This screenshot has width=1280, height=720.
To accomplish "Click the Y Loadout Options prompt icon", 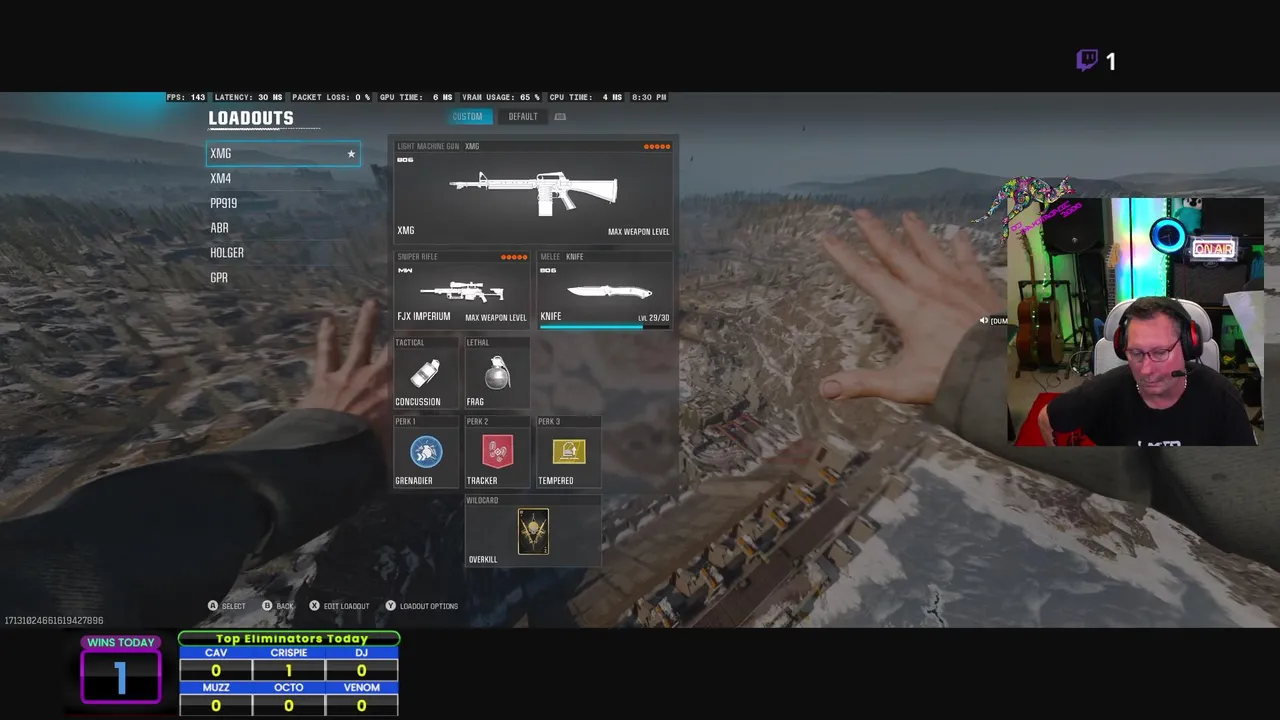I will coord(390,606).
